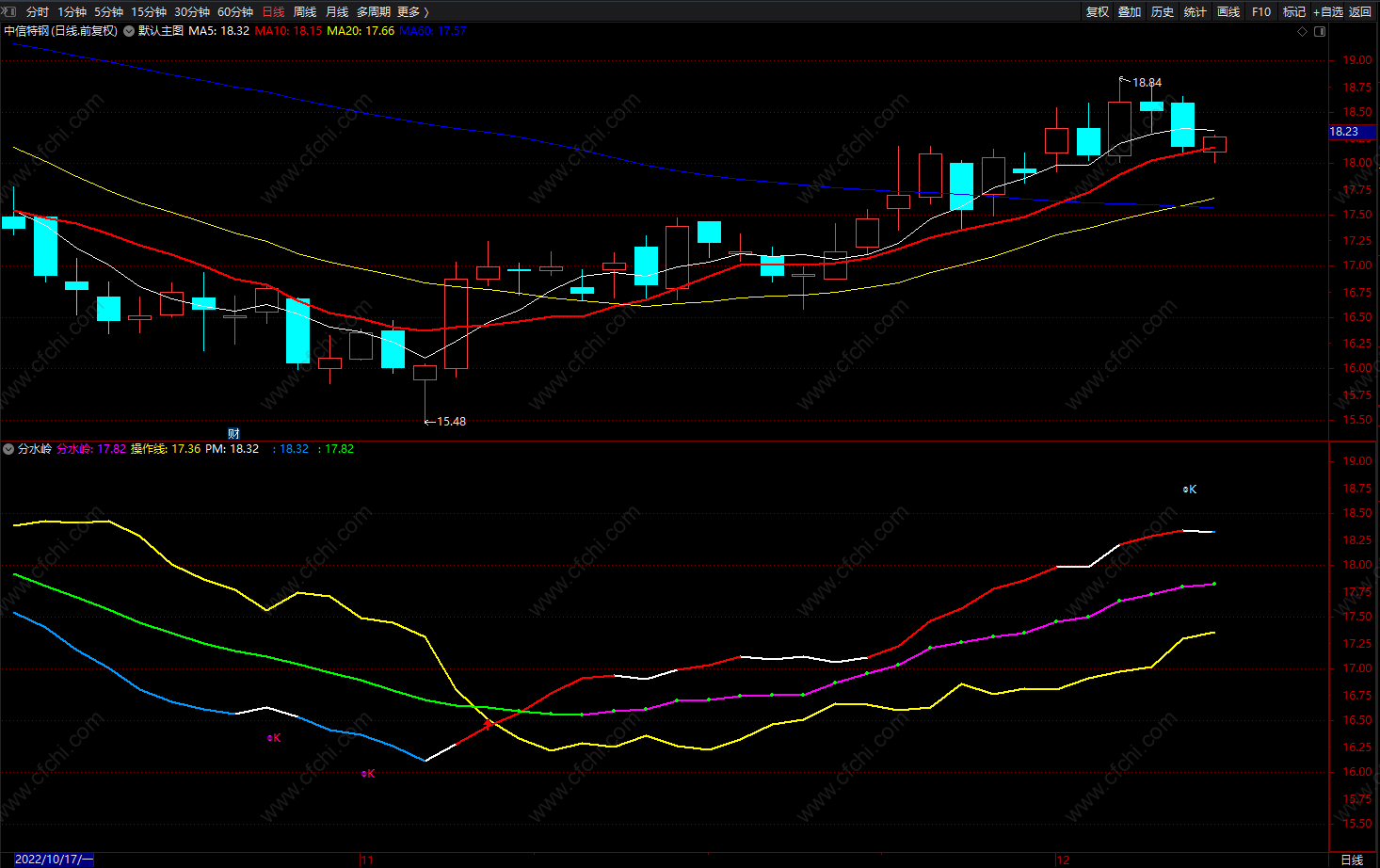The height and width of the screenshot is (868, 1380).
Task: Select the 1分钟 period tab
Action: tap(72, 11)
